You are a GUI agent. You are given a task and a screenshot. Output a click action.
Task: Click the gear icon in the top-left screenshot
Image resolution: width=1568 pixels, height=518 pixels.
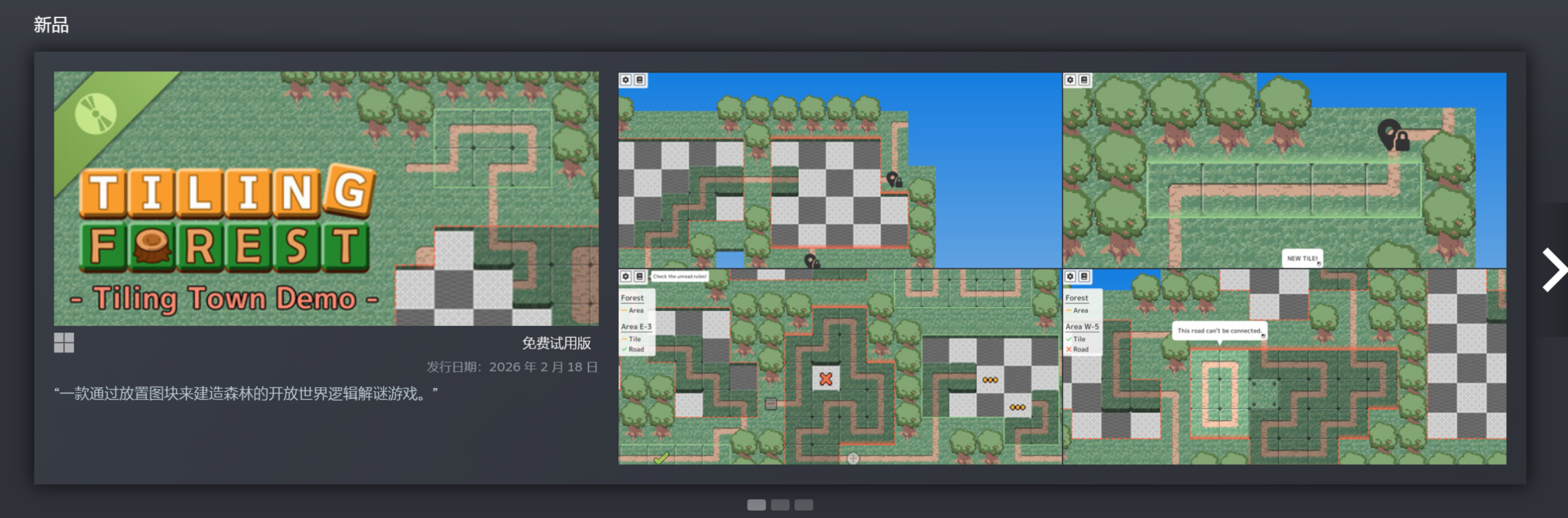click(625, 80)
